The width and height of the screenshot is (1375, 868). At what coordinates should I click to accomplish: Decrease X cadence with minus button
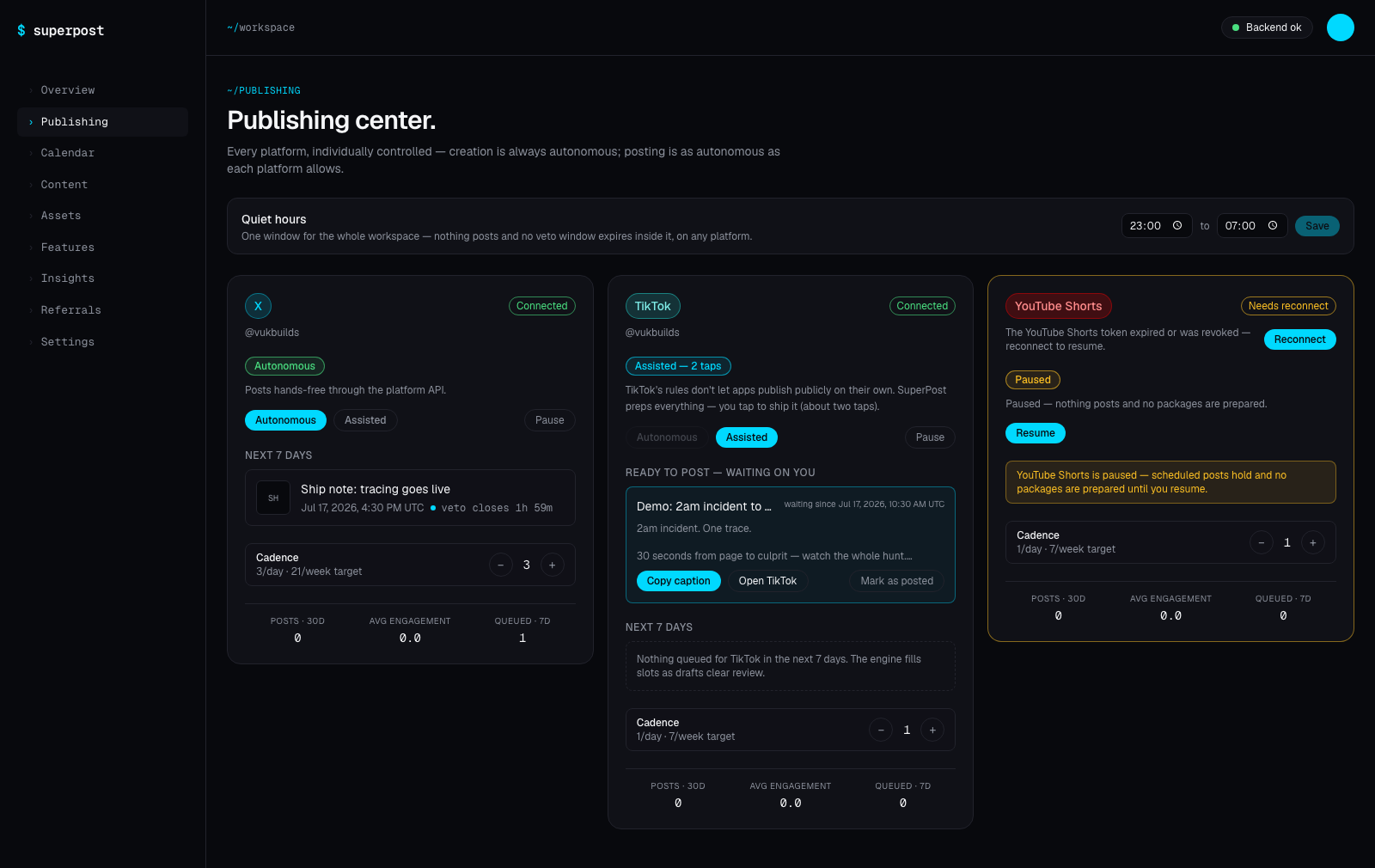pos(501,565)
